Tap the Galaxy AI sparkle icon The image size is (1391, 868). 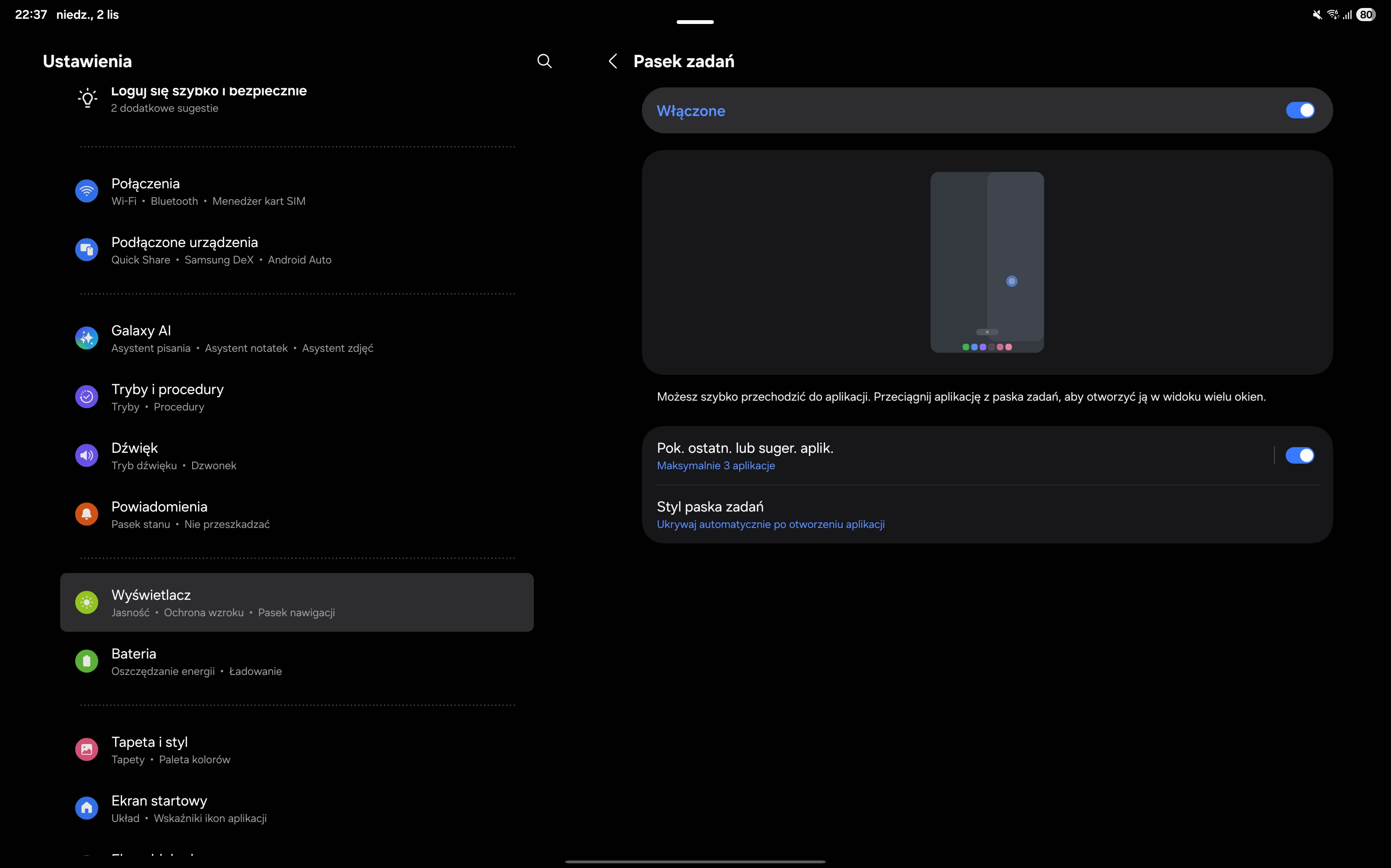coord(87,338)
